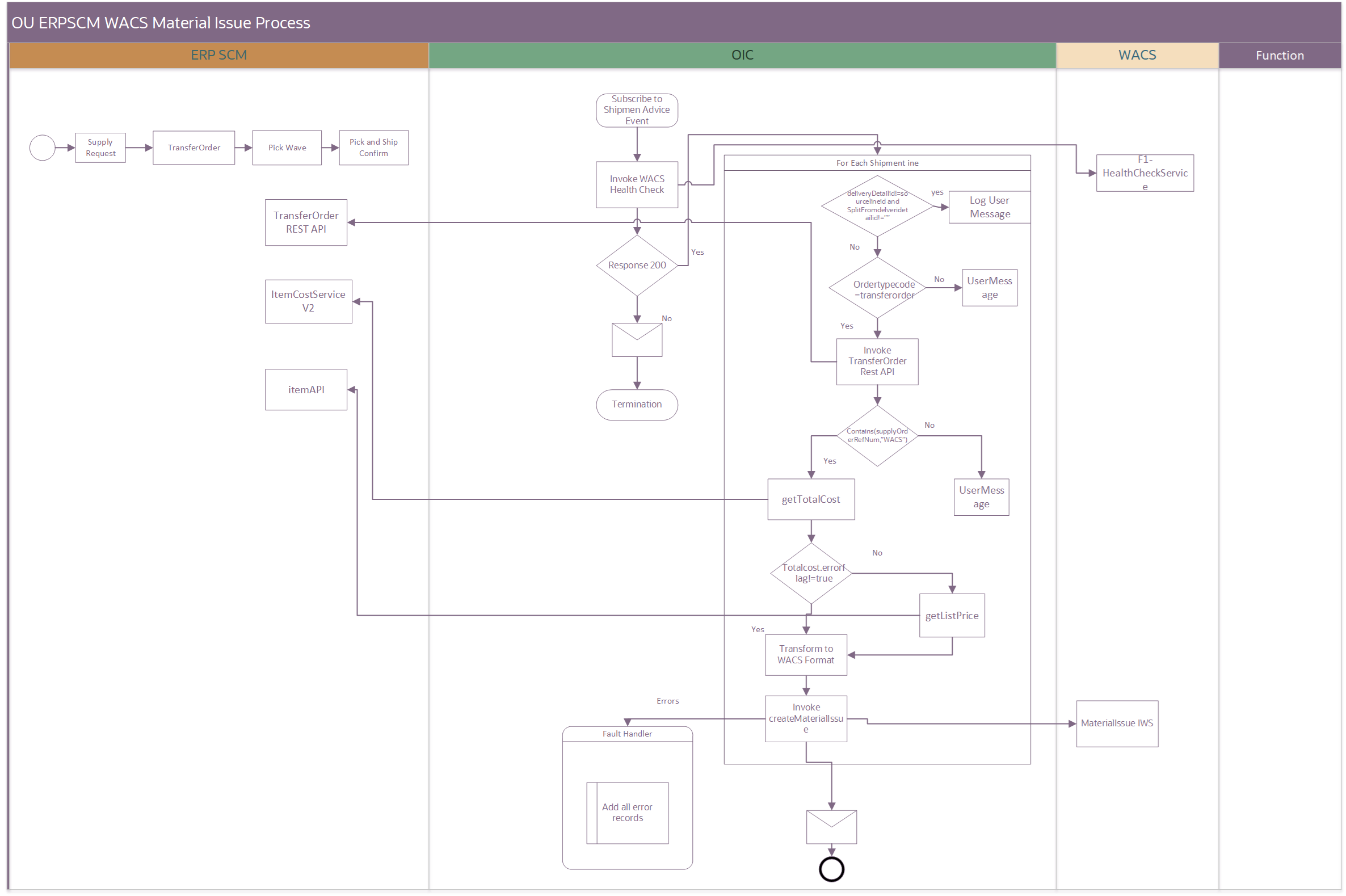The width and height of the screenshot is (1346, 896).
Task: Select Pick and Ship Confirm box
Action: point(373,148)
